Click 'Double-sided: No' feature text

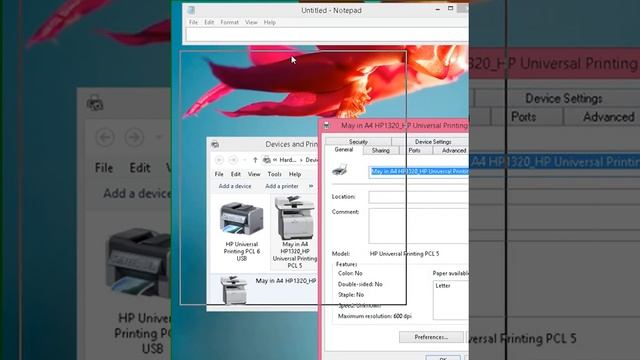point(360,284)
